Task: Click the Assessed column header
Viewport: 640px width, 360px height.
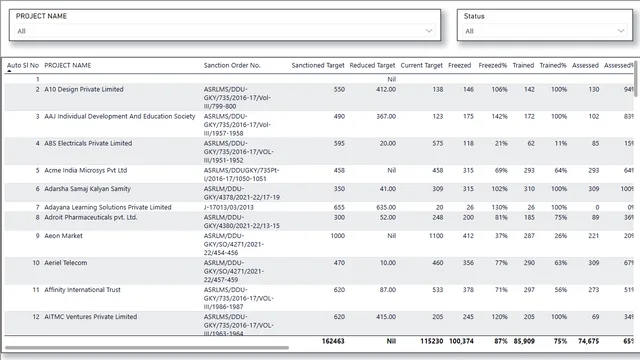Action: tap(585, 65)
